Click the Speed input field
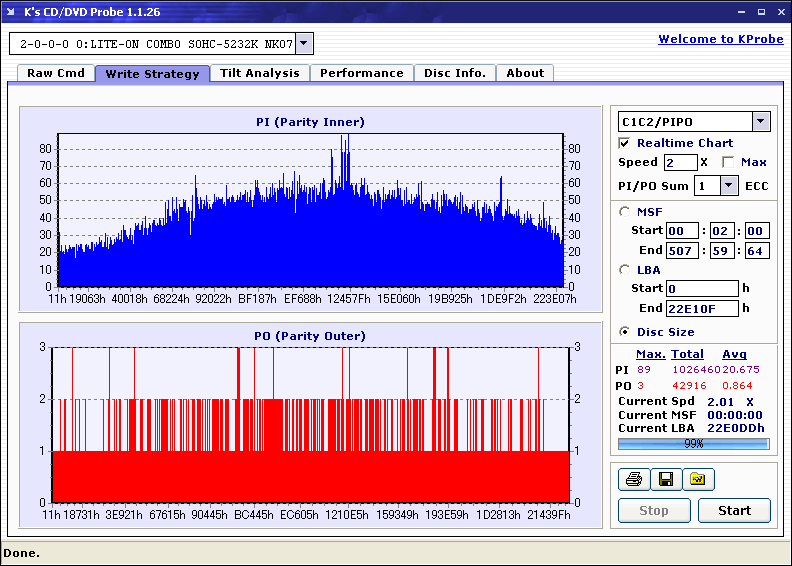 coord(679,162)
